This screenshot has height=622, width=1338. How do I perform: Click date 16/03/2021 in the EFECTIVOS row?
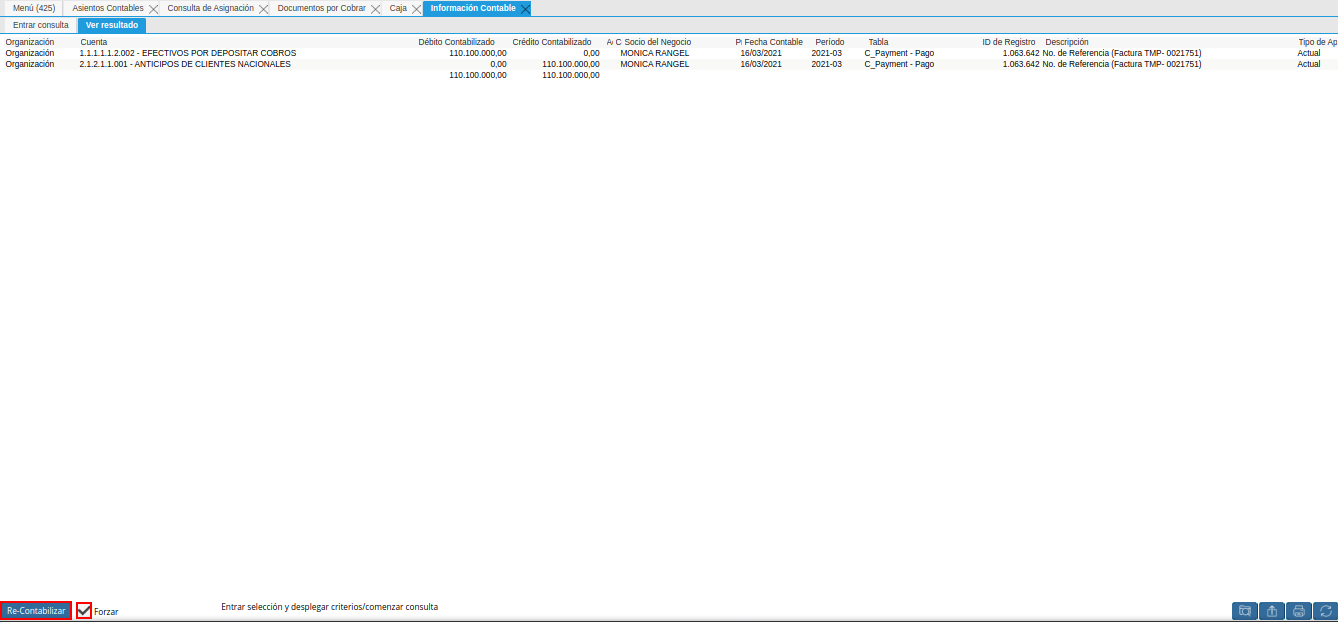click(761, 53)
